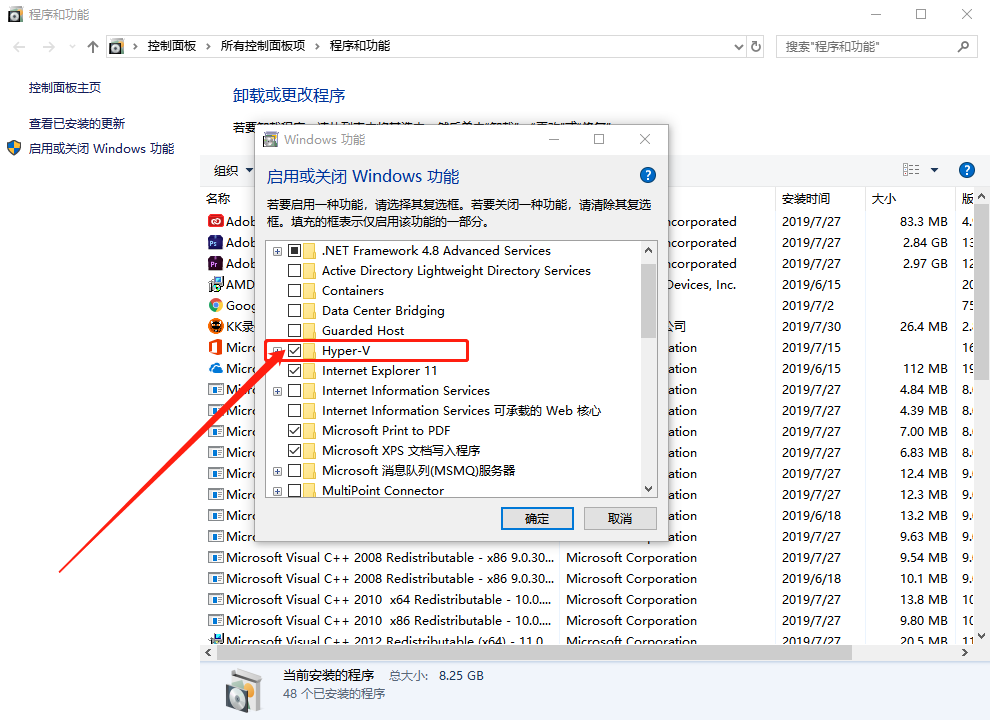Image resolution: width=990 pixels, height=720 pixels.
Task: Click the up arrow navigation button
Action: pyautogui.click(x=93, y=46)
